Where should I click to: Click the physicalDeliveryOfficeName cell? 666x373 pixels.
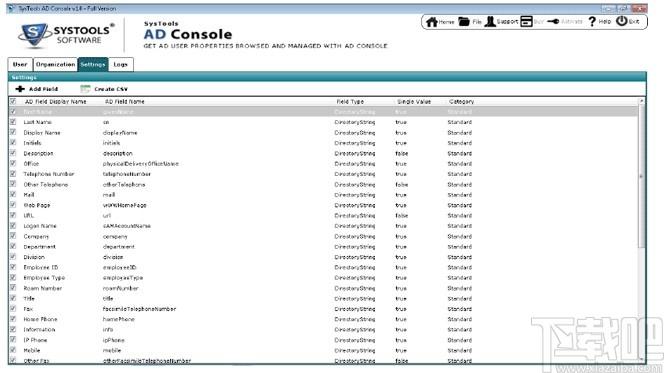pos(141,164)
